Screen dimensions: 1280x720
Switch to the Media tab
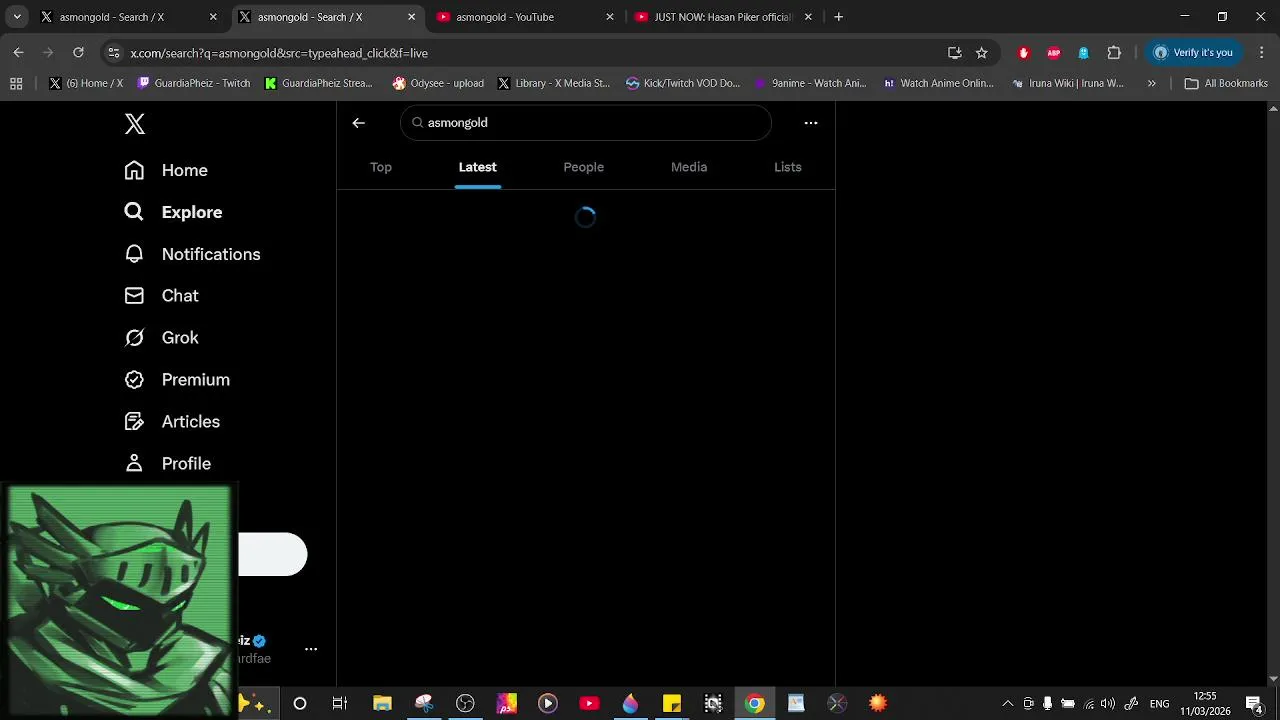689,167
